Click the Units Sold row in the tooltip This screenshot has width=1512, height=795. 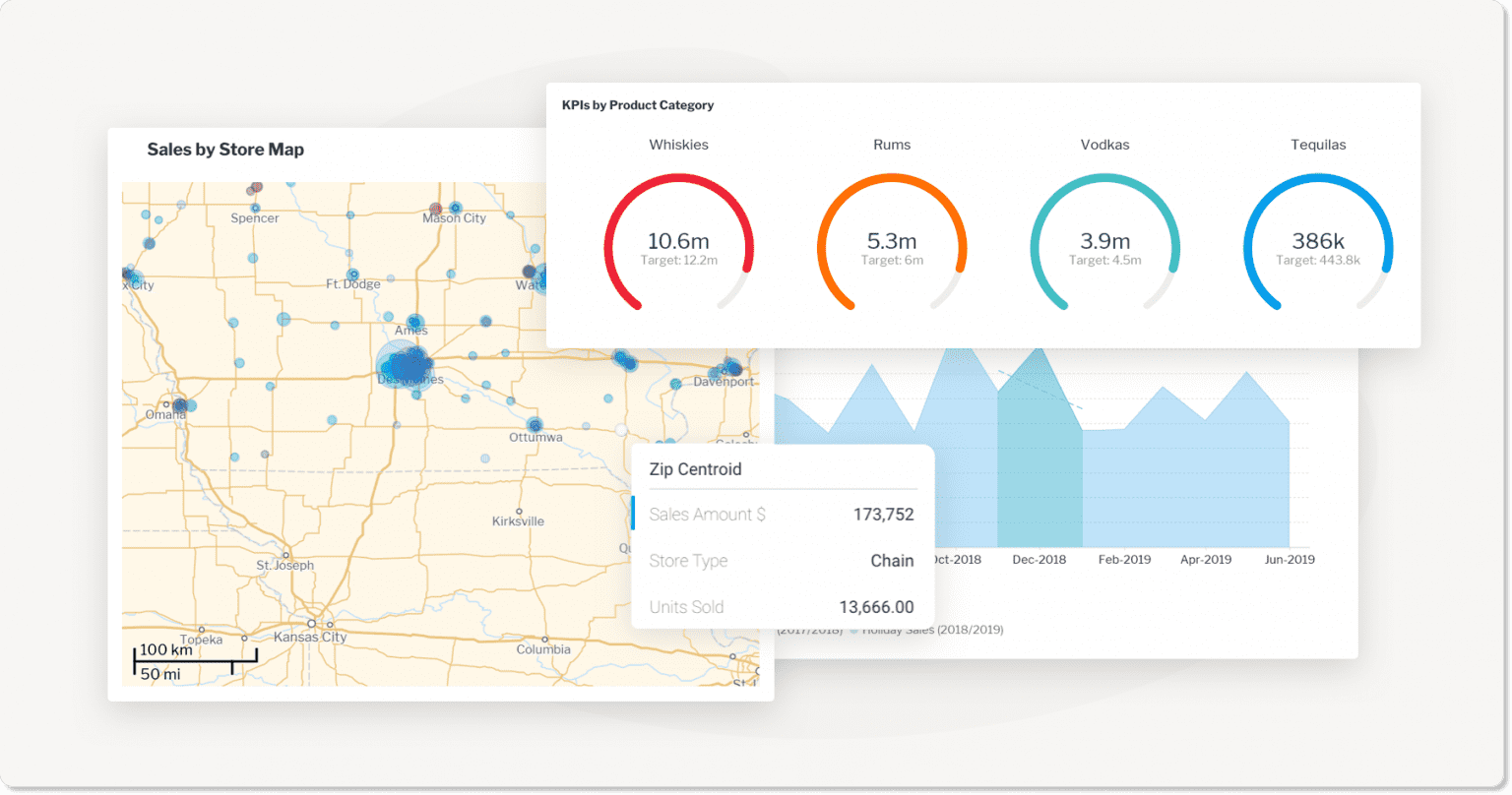tap(781, 607)
